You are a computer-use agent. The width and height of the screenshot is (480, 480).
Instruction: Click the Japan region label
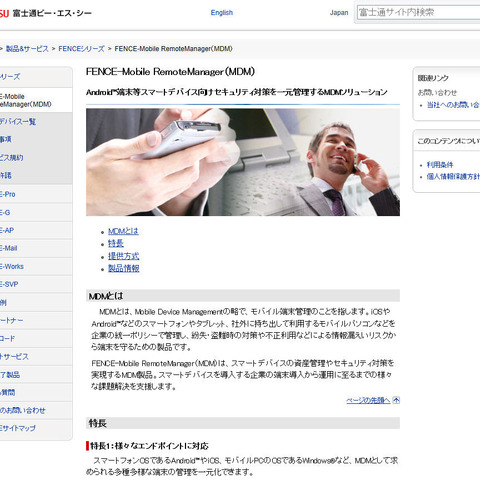339,13
